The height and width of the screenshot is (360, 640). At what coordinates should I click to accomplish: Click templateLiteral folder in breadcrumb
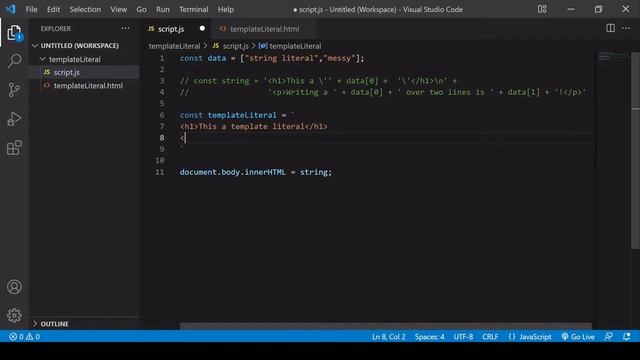[x=174, y=46]
